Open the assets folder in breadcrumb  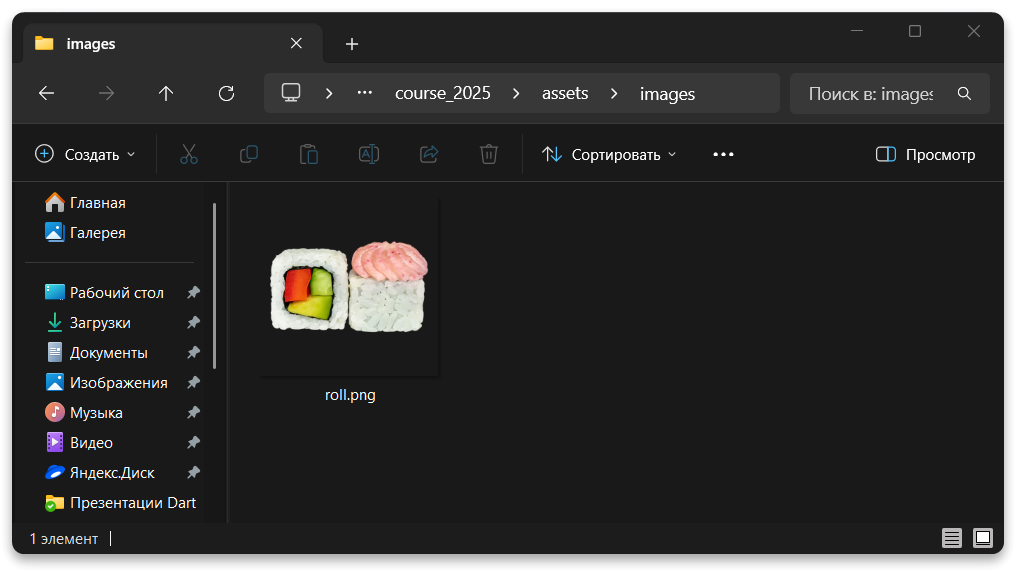[x=565, y=93]
